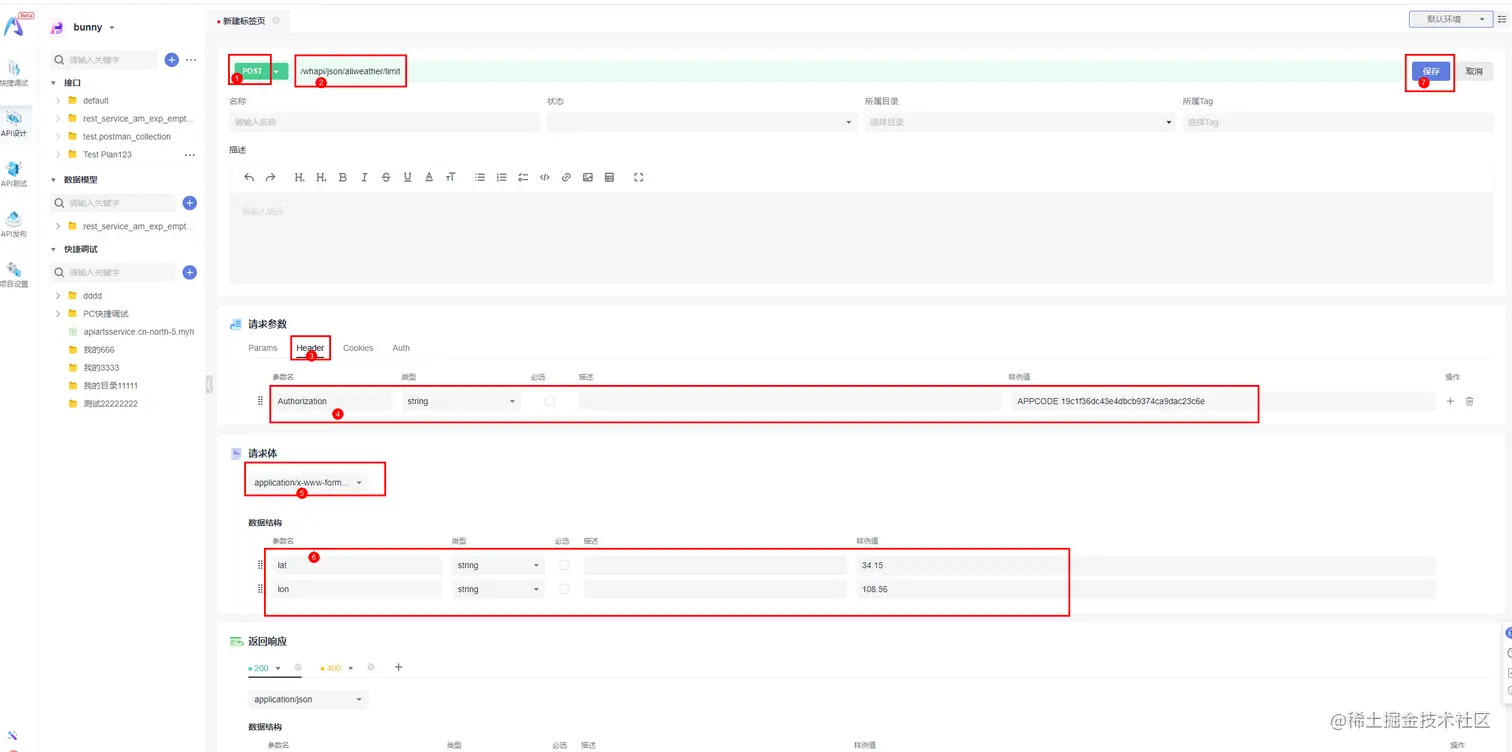
Task: Toggle italic in the description editor
Action: point(364,177)
